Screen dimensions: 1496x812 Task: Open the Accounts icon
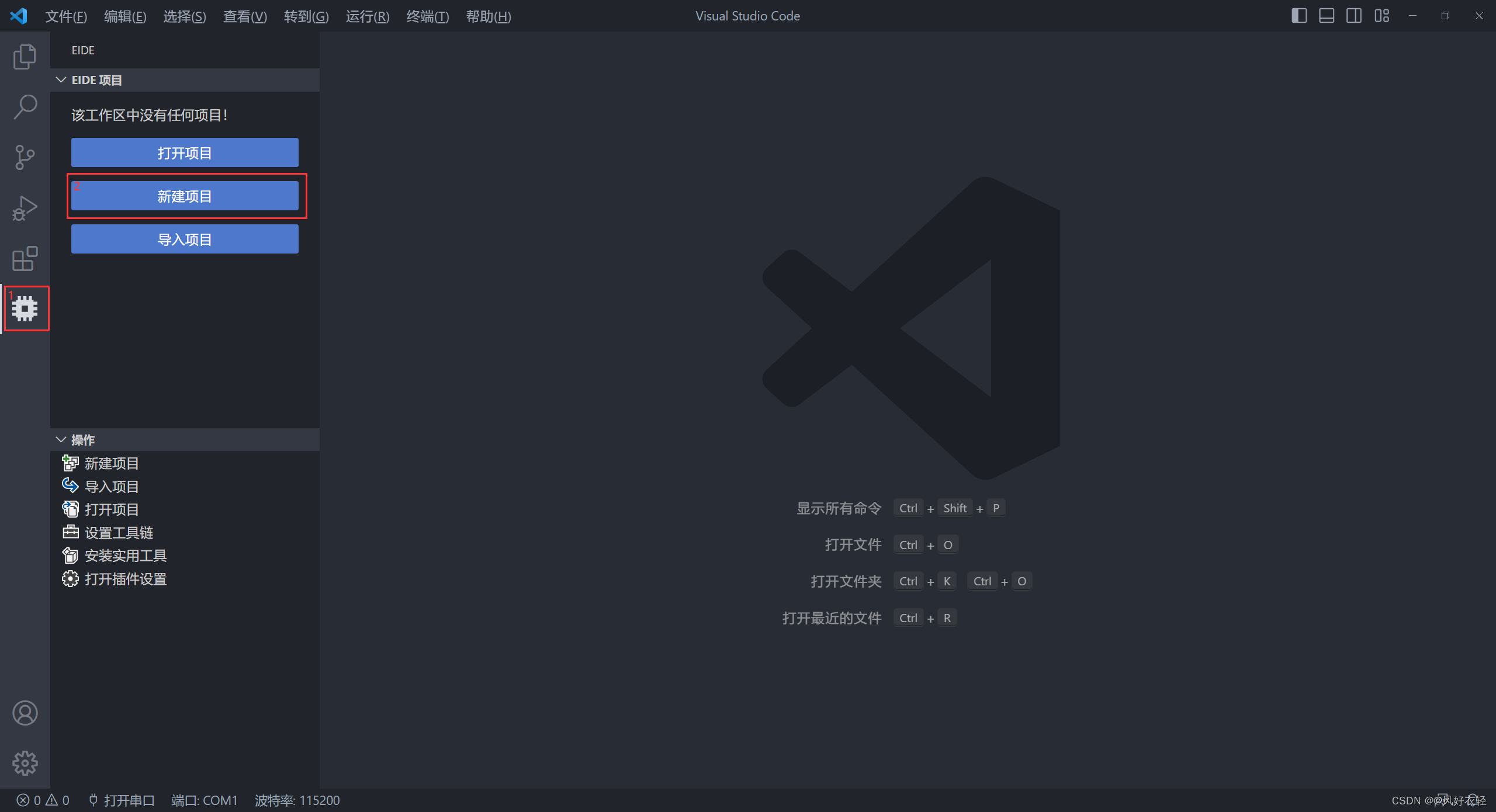click(x=25, y=713)
